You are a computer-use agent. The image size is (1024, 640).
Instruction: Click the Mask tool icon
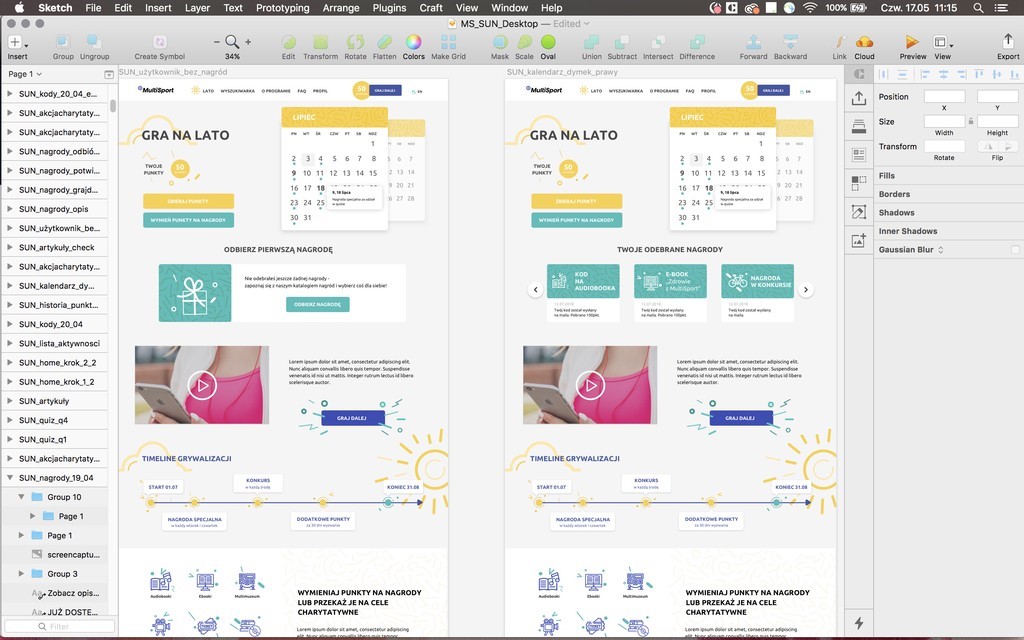(x=499, y=42)
